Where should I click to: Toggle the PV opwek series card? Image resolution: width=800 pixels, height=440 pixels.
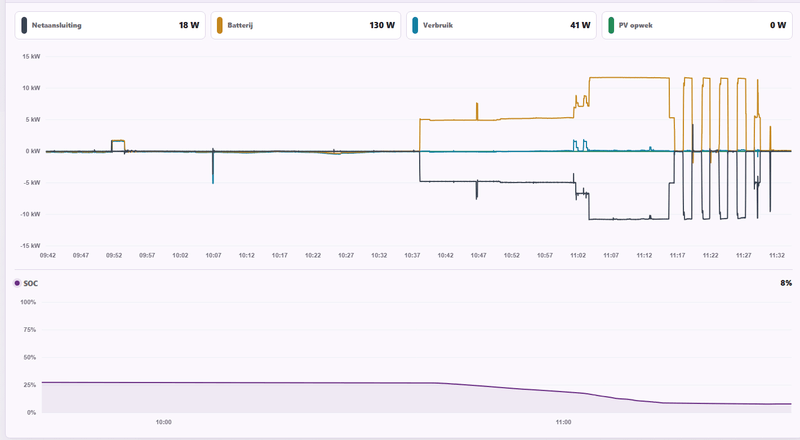697,25
